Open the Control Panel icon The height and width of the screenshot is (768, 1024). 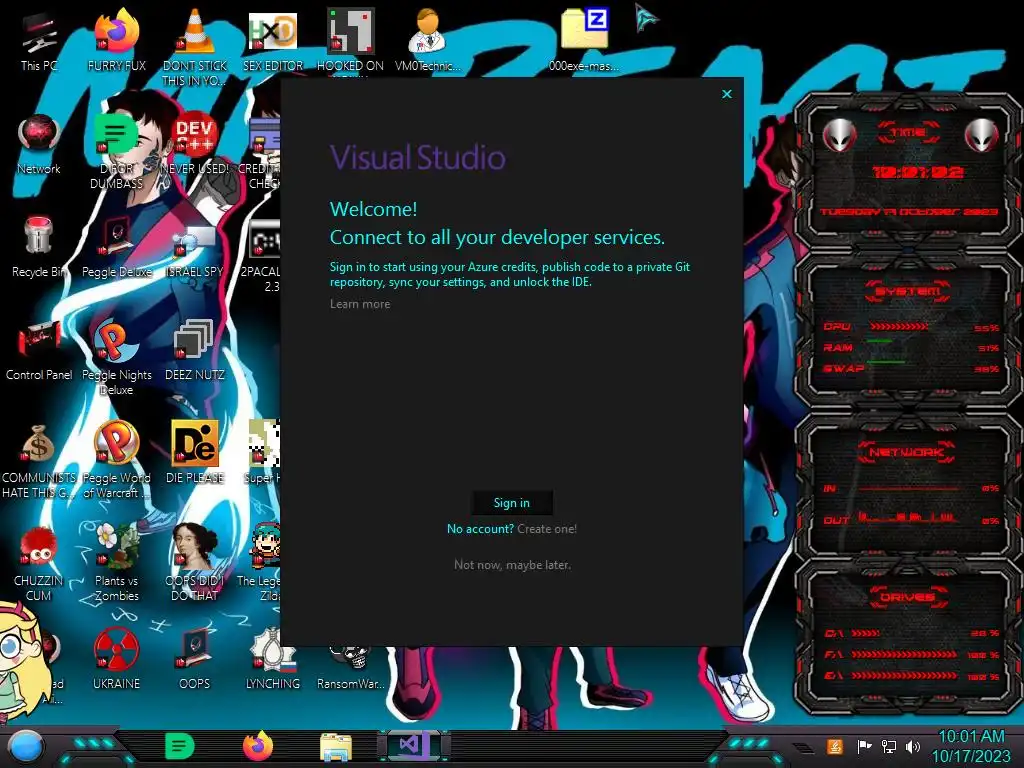[x=39, y=350]
